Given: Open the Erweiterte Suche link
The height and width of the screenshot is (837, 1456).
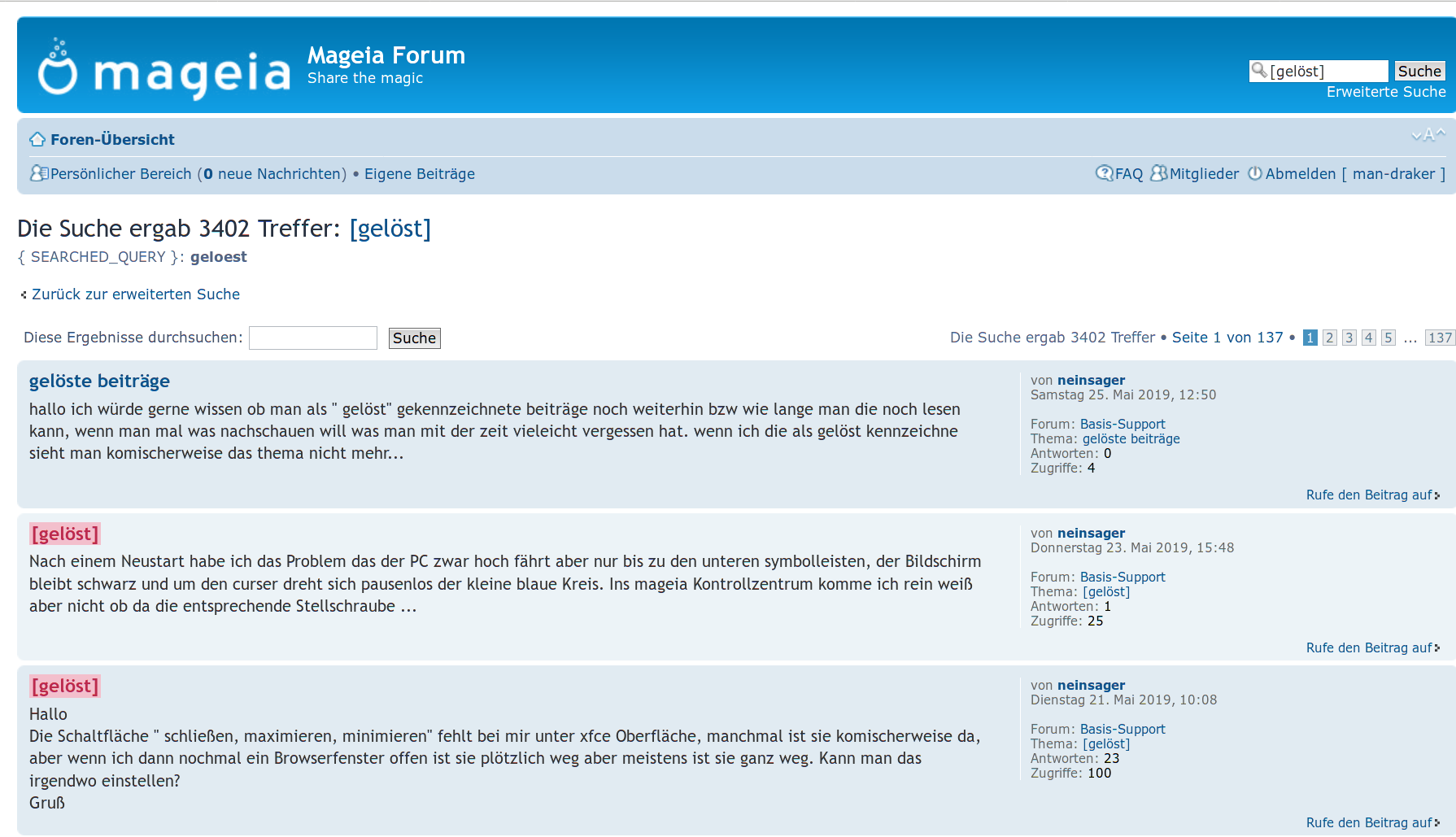Looking at the screenshot, I should [x=1386, y=92].
